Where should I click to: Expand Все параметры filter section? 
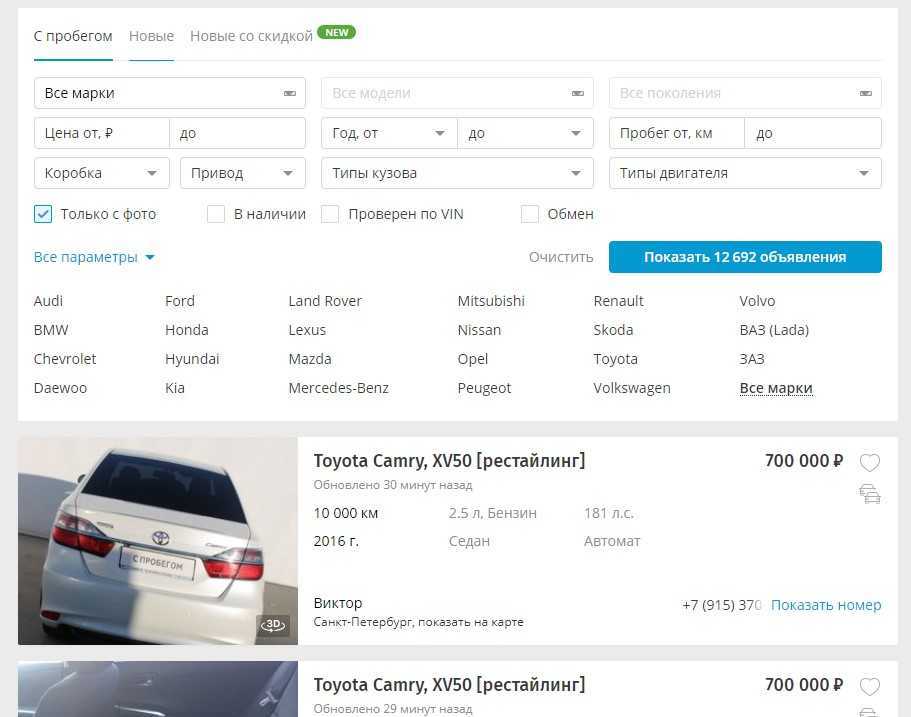(94, 257)
